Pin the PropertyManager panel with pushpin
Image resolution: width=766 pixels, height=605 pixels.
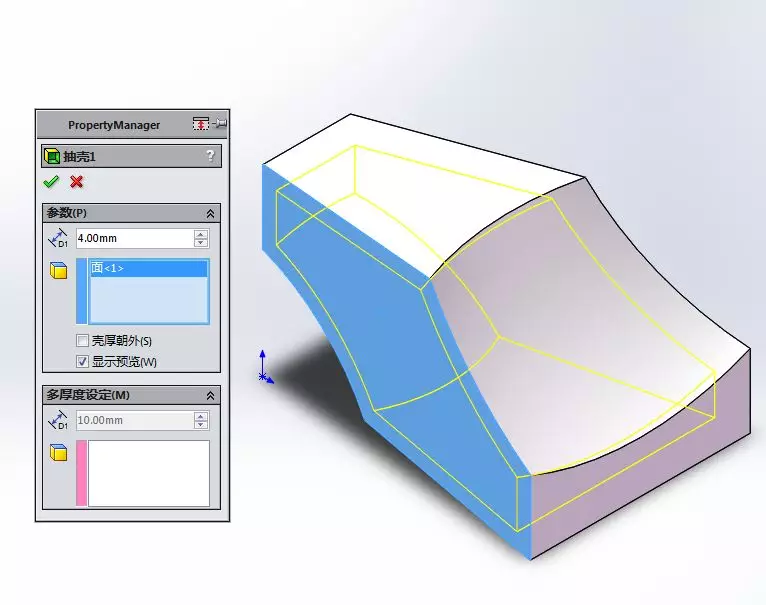pos(220,124)
